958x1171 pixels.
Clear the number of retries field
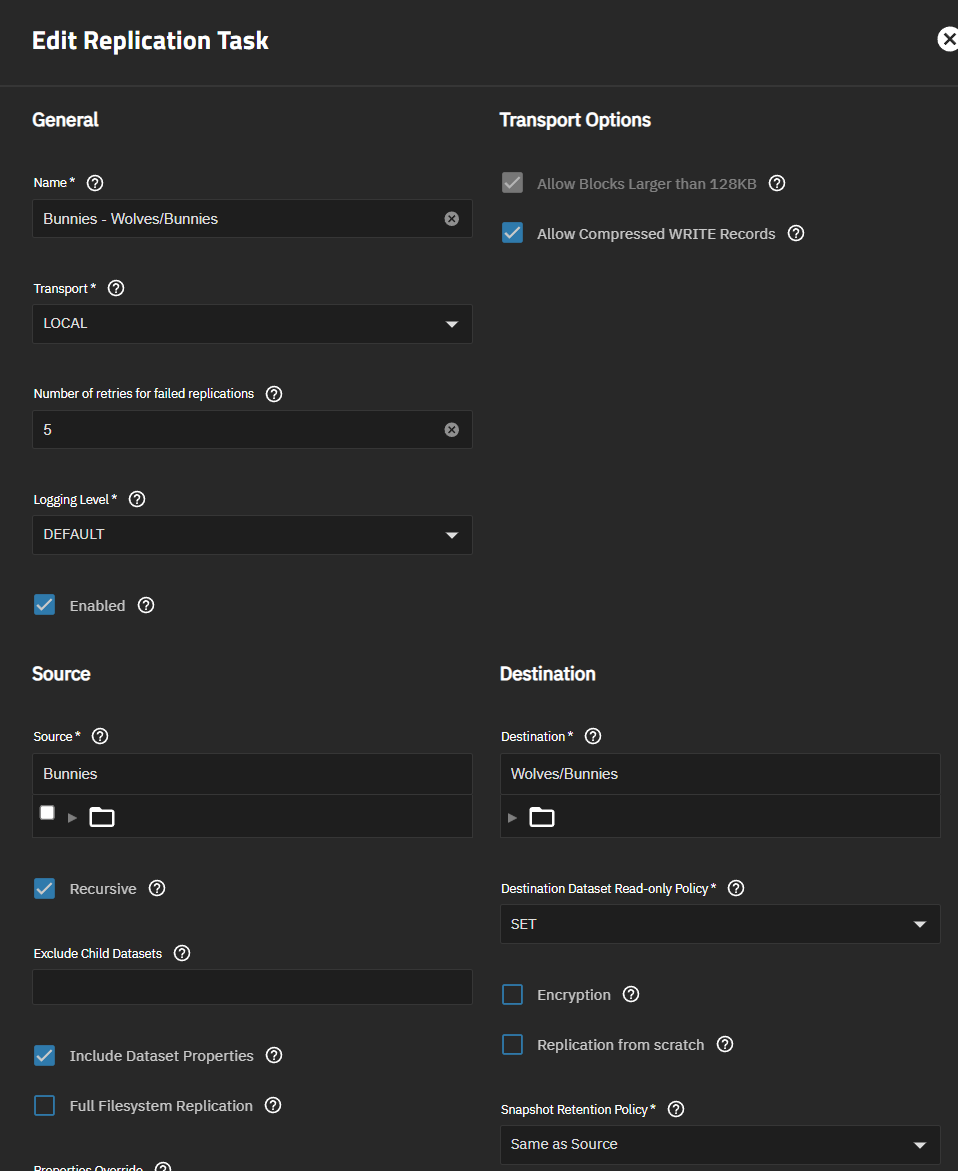pos(452,429)
